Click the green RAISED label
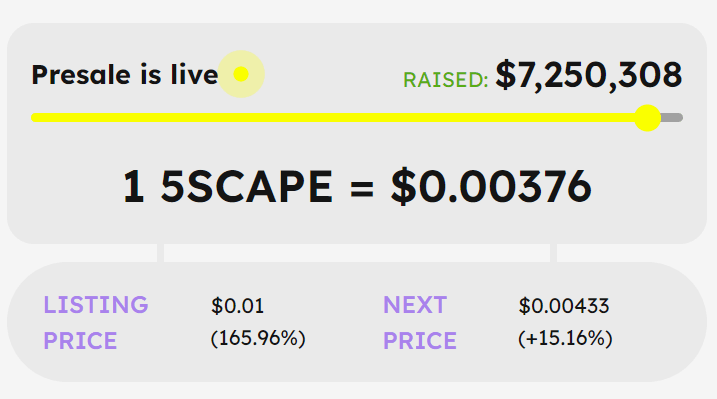The height and width of the screenshot is (399, 717). point(446,80)
